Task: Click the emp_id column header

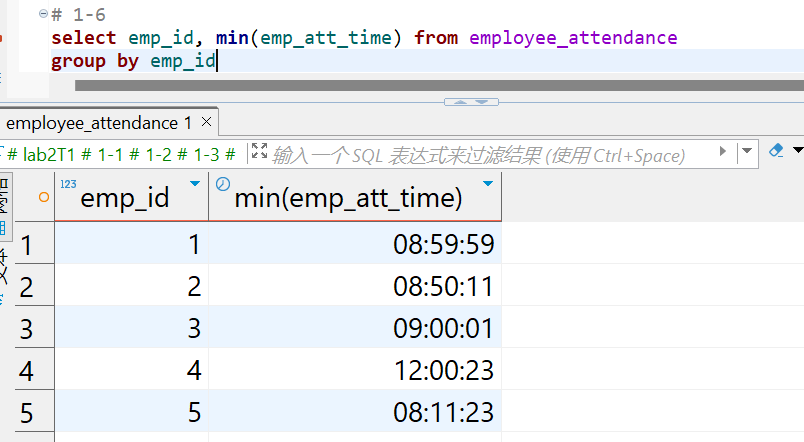Action: (x=124, y=198)
